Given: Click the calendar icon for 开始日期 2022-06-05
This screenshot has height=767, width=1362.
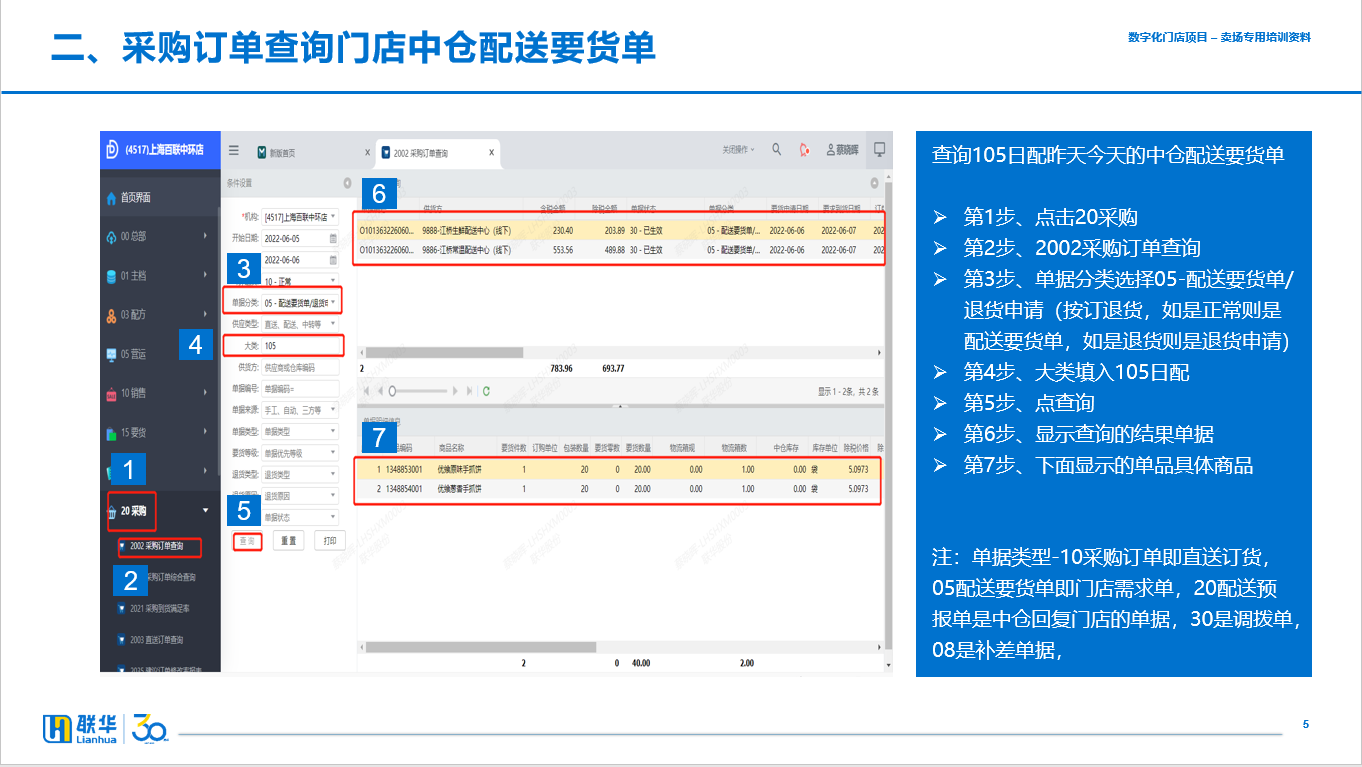Looking at the screenshot, I should click(x=333, y=239).
